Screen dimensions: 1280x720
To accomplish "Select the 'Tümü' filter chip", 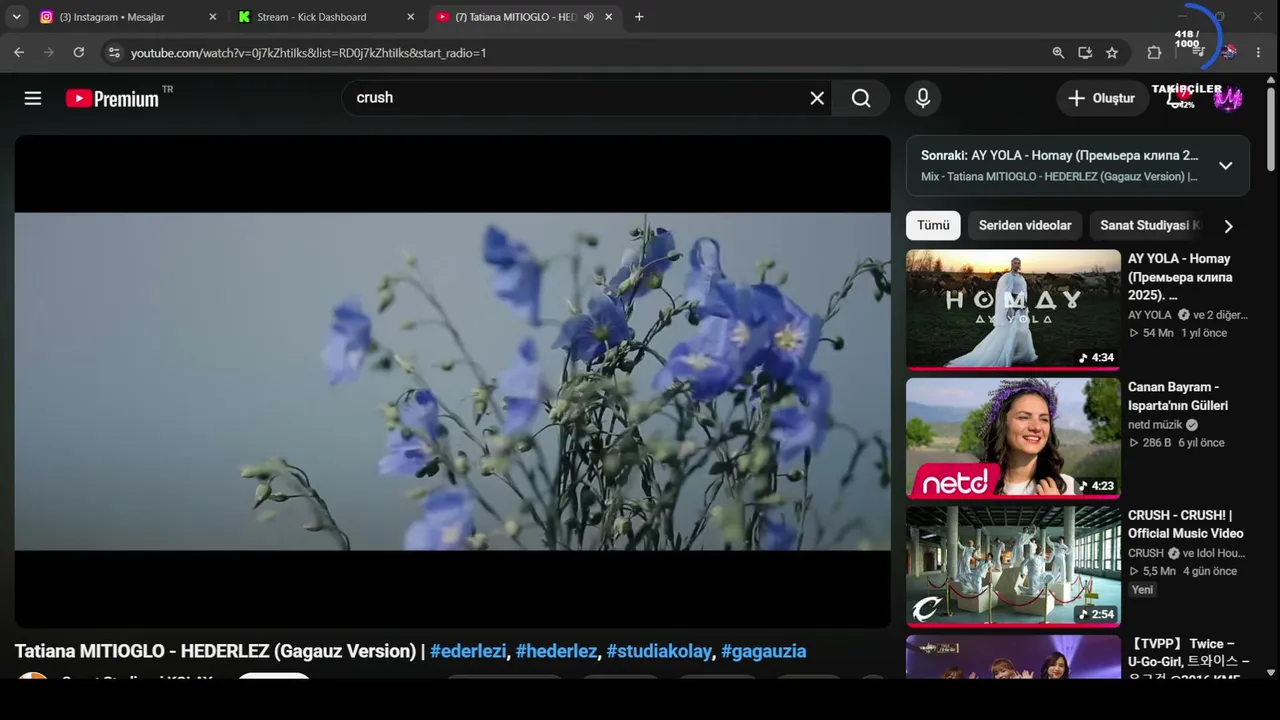I will [x=933, y=225].
